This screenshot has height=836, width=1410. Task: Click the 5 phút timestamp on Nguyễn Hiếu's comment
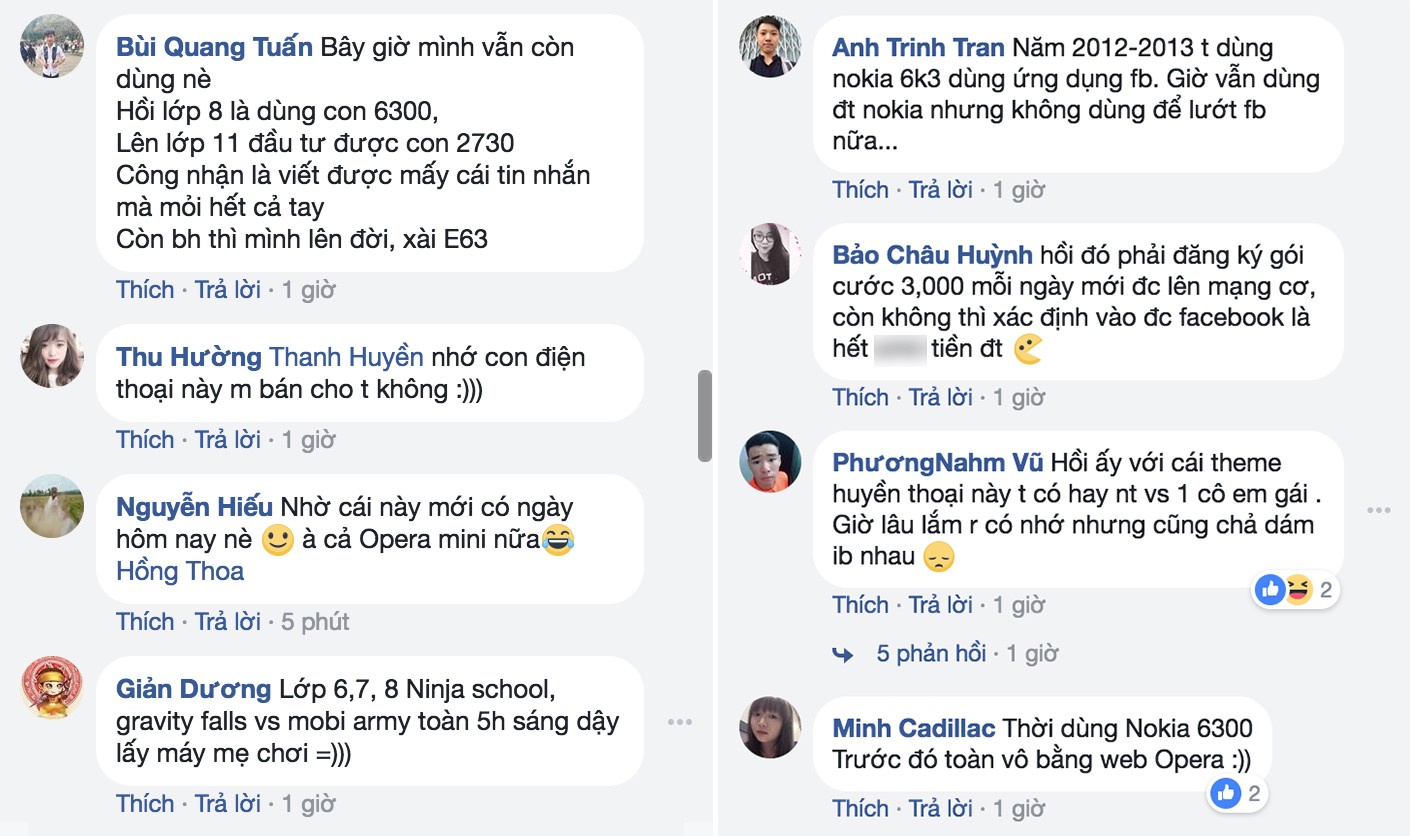coord(315,621)
